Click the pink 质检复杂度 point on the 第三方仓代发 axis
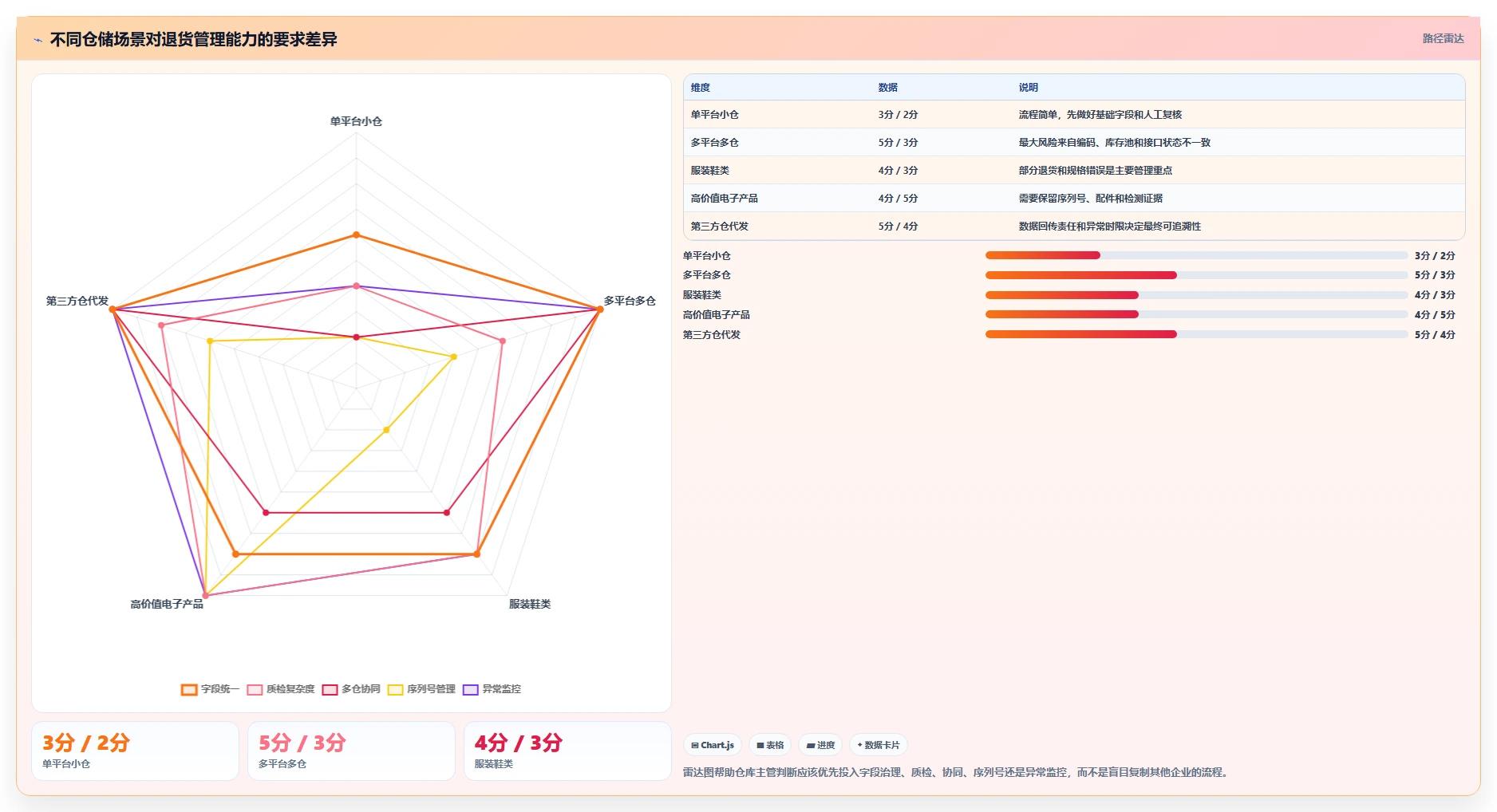1497x812 pixels. pos(161,325)
